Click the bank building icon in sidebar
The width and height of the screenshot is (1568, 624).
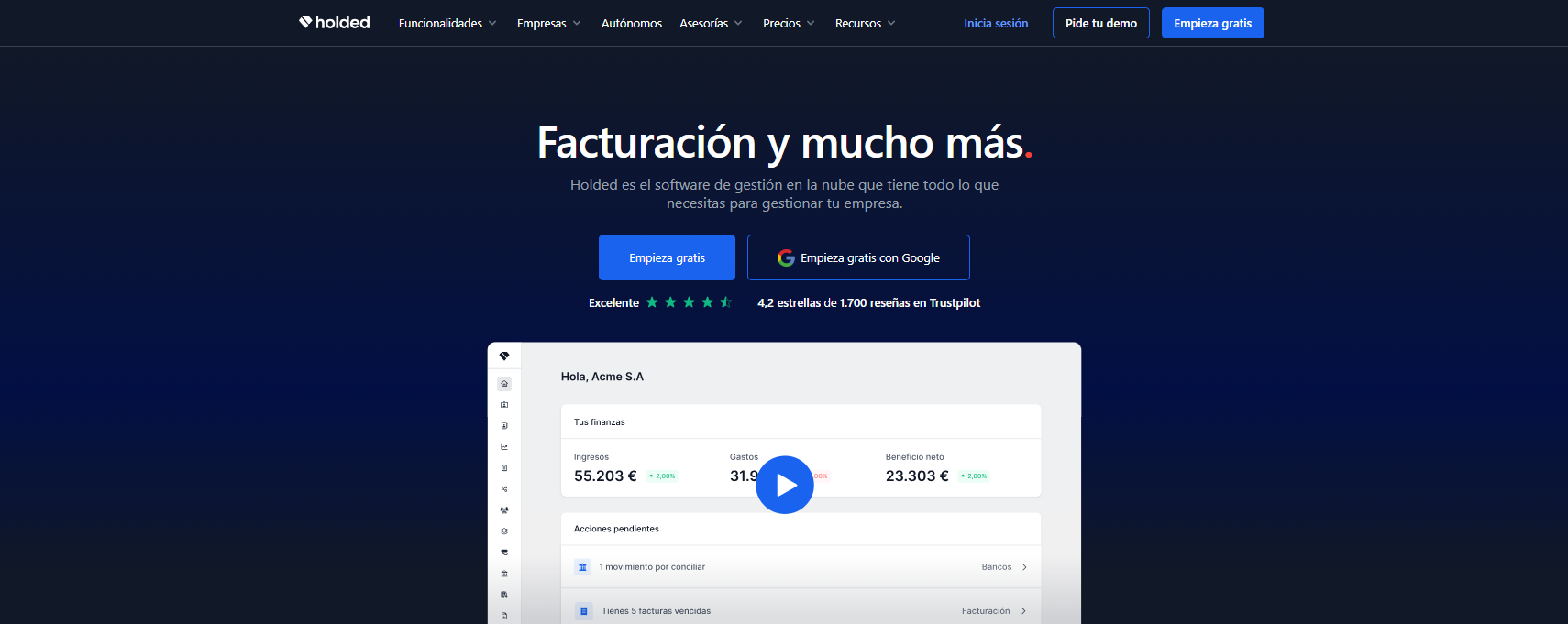pyautogui.click(x=504, y=574)
